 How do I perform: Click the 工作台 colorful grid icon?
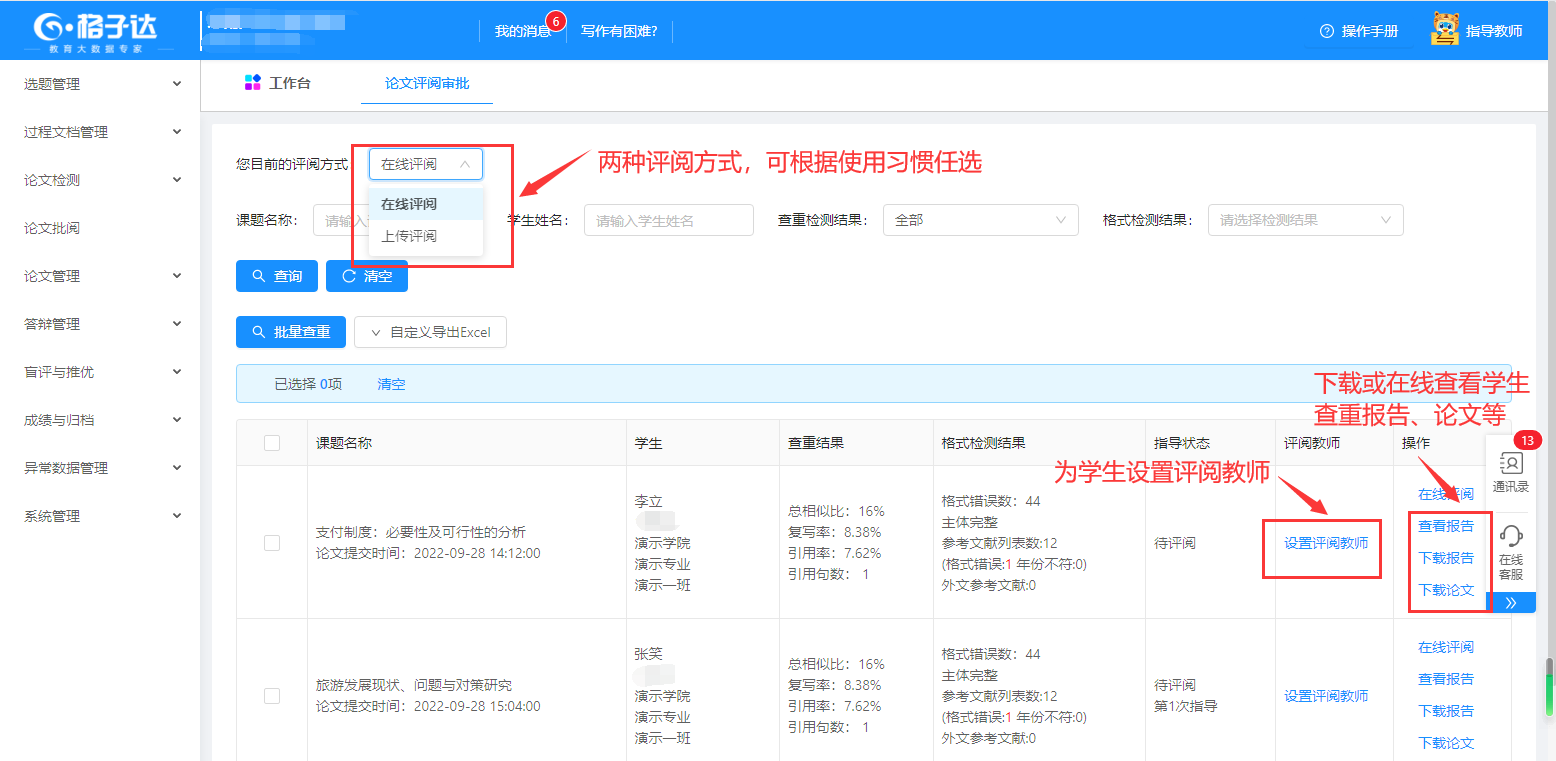click(253, 83)
